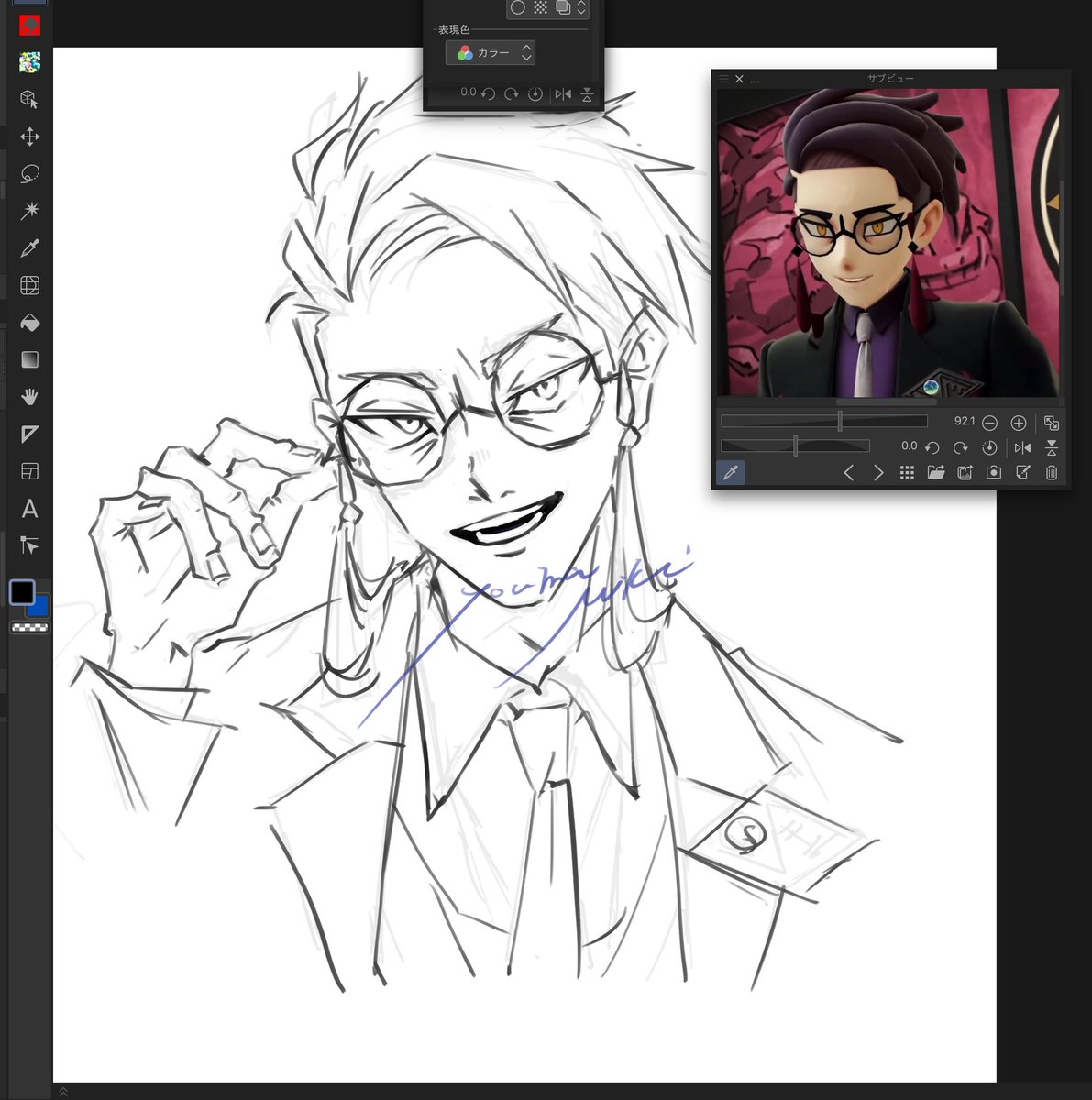1092x1100 pixels.
Task: Rotate canvas right in top navigator strip
Action: coord(512,93)
